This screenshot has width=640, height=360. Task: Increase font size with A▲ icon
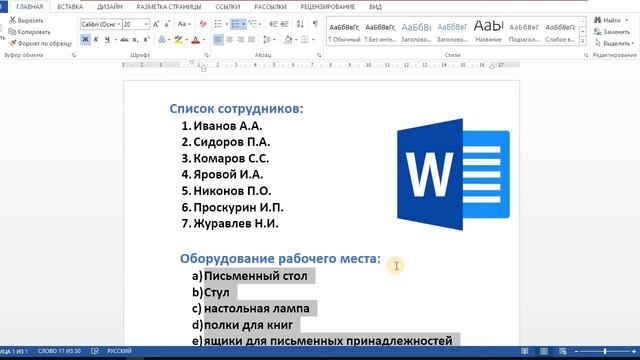(156, 24)
